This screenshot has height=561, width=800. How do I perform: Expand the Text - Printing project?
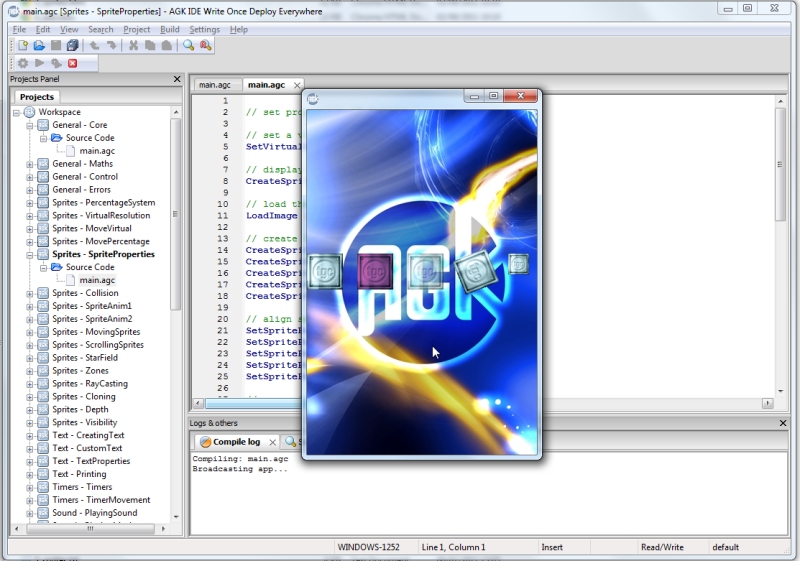(30, 474)
